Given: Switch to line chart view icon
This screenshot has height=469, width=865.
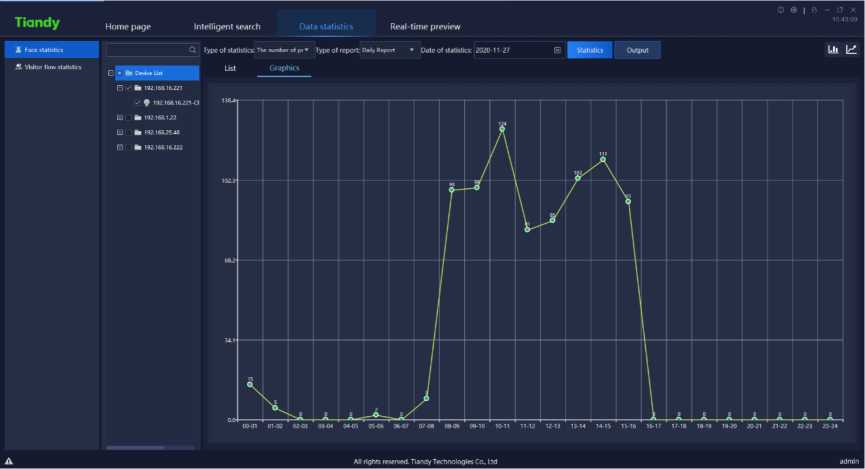Looking at the screenshot, I should point(851,49).
